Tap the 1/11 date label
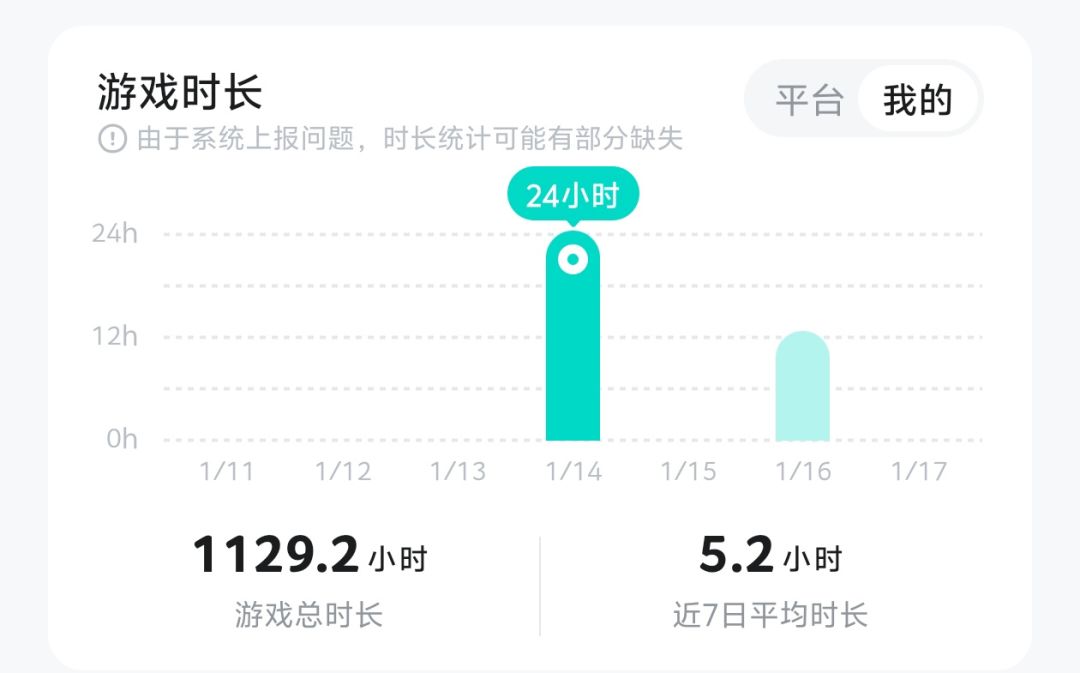This screenshot has width=1080, height=673. pos(227,471)
